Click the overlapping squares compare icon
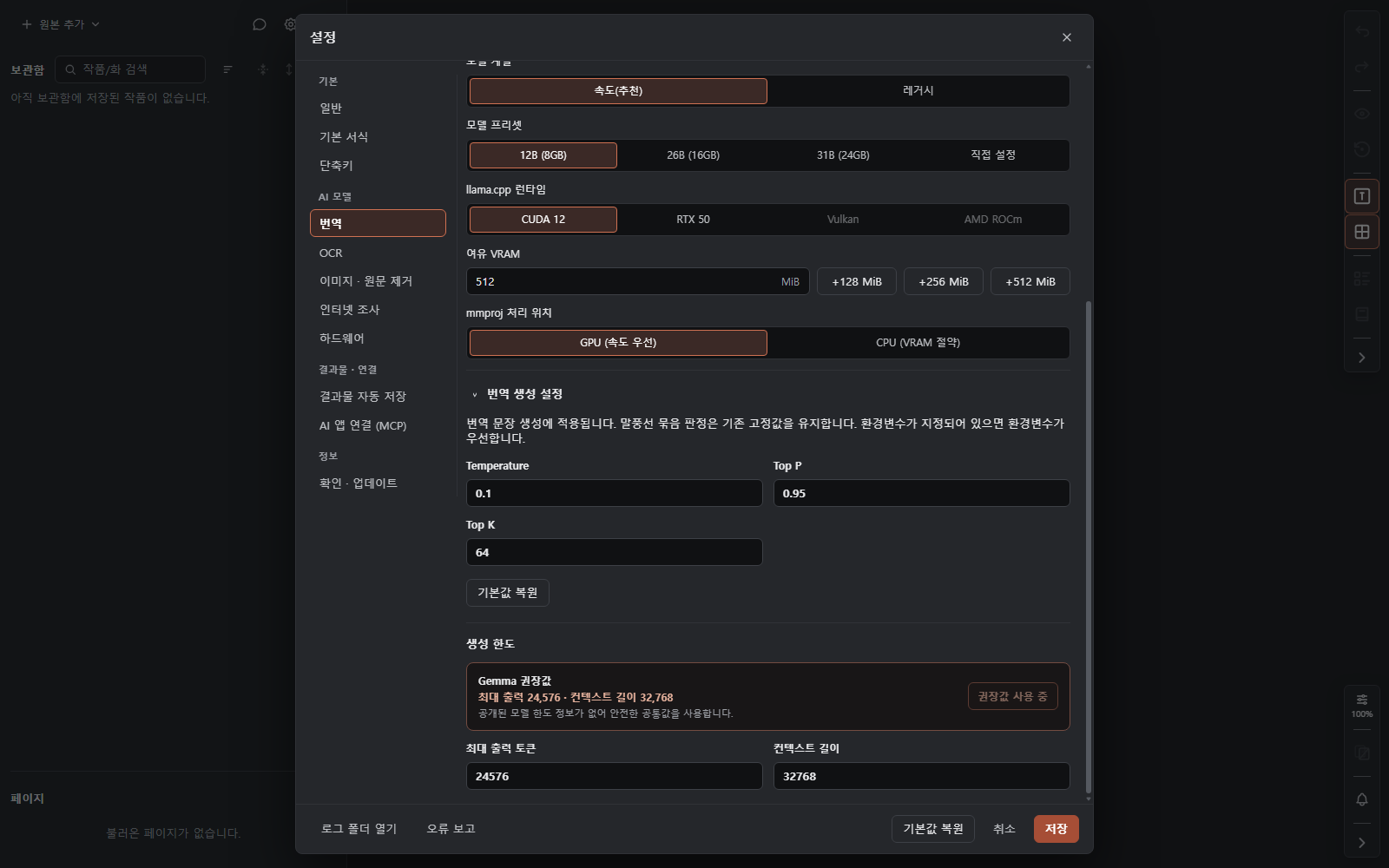 pyautogui.click(x=1362, y=753)
